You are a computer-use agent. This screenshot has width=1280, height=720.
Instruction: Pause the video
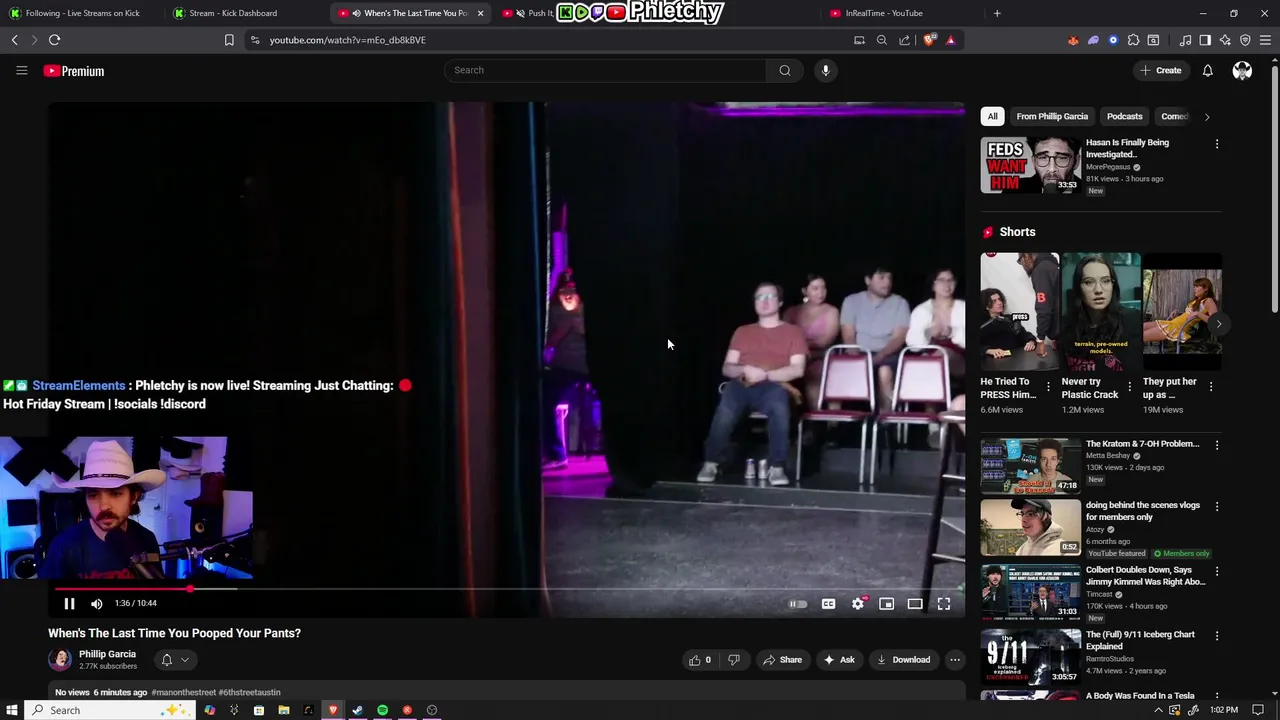(69, 603)
